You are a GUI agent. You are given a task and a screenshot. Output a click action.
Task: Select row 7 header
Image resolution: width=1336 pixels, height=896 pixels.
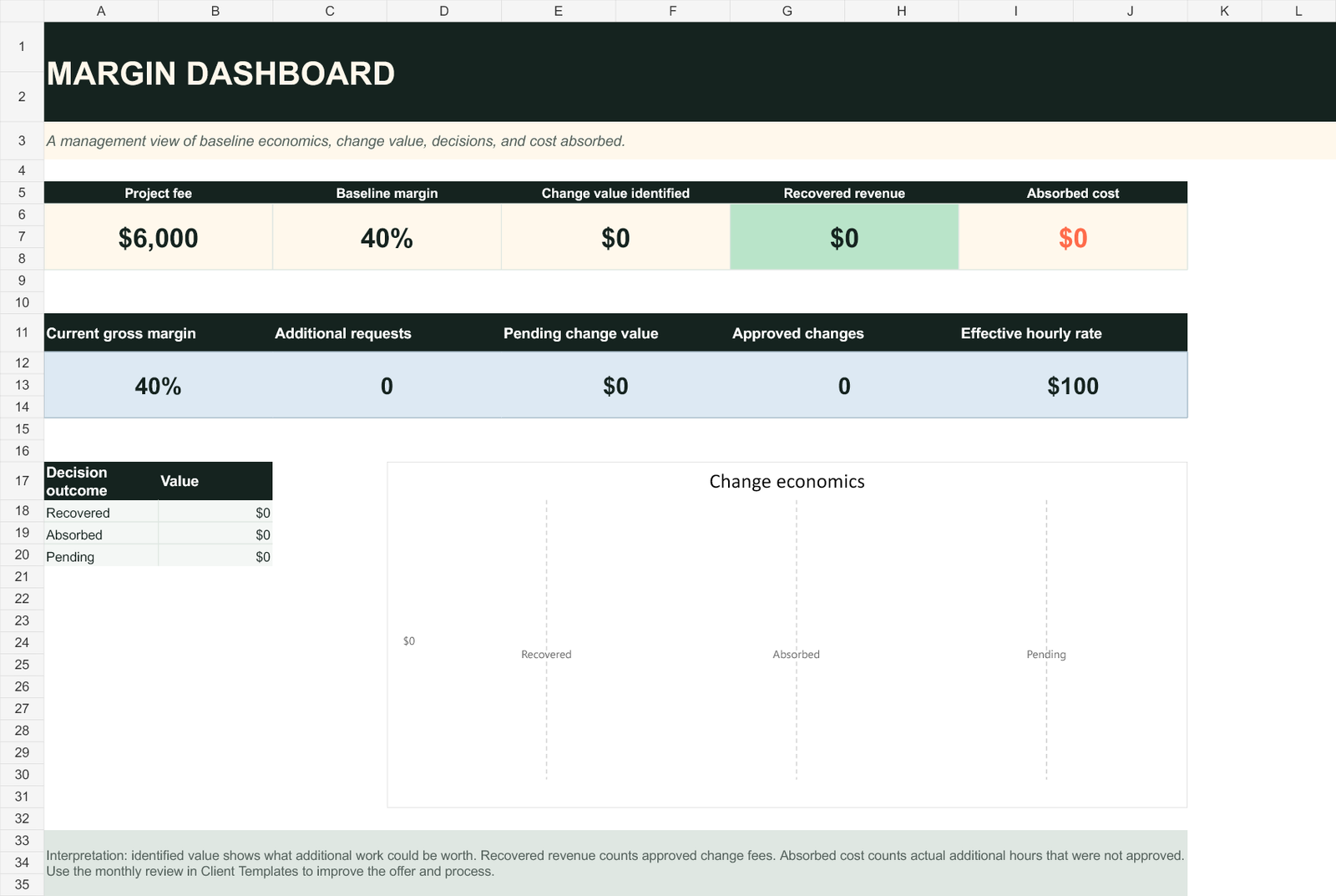coord(22,236)
